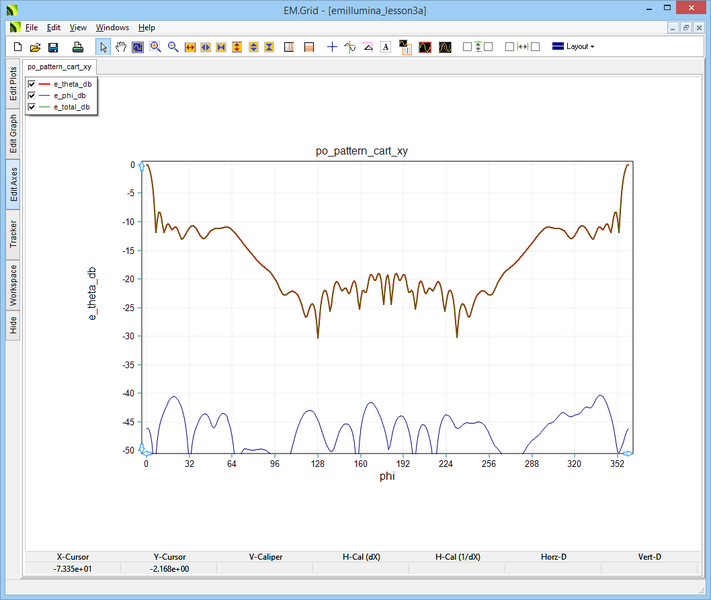Click the X-Cursor value field
The image size is (711, 600).
point(73,568)
